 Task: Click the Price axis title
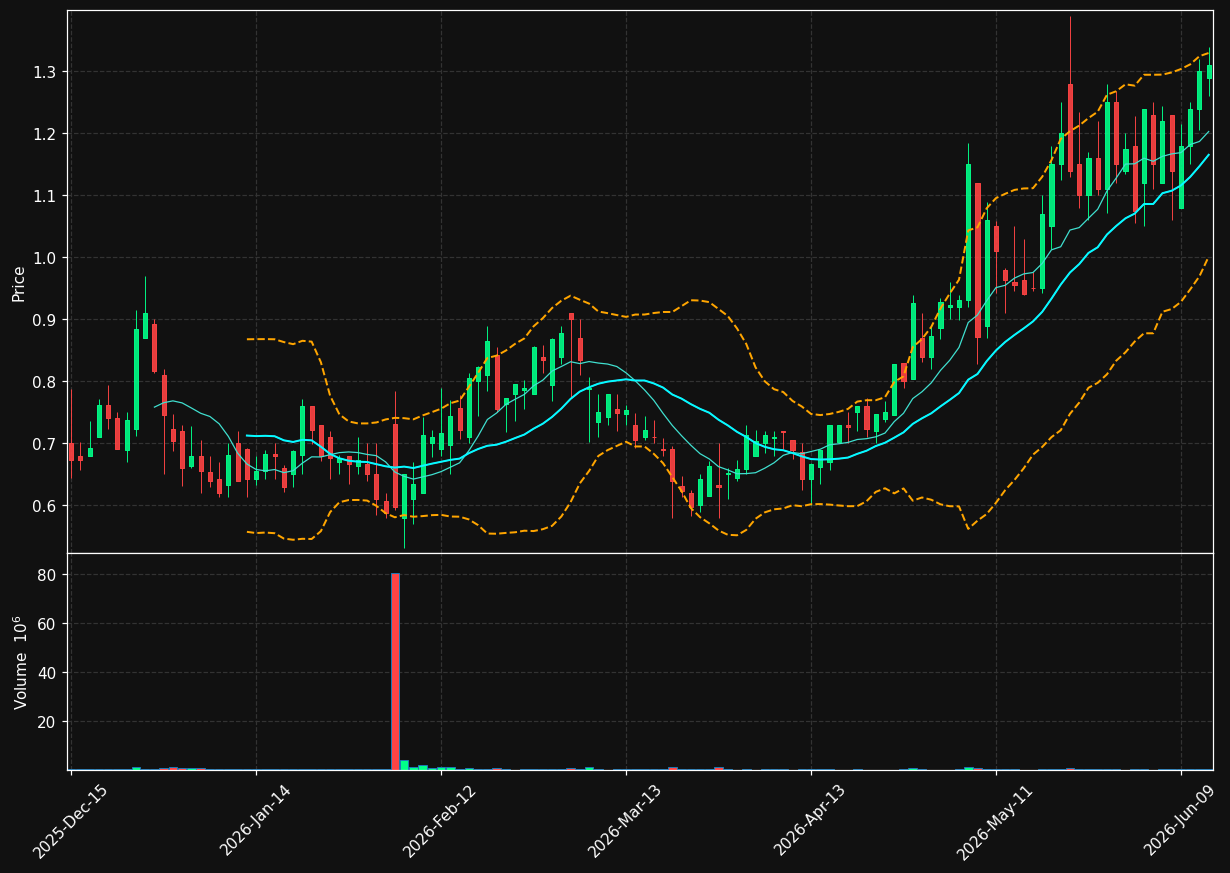tap(19, 283)
